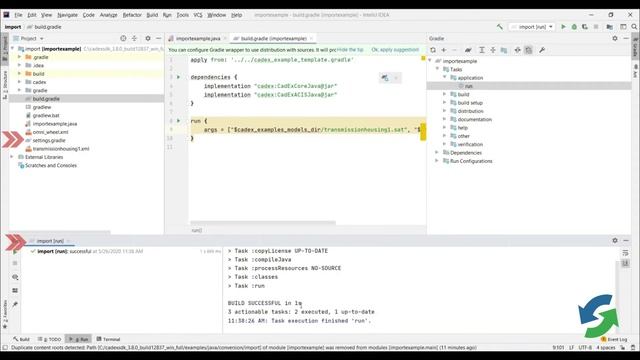Click the run gutter arrow beside run block
Screen dimensions: 640x360
coord(178,120)
